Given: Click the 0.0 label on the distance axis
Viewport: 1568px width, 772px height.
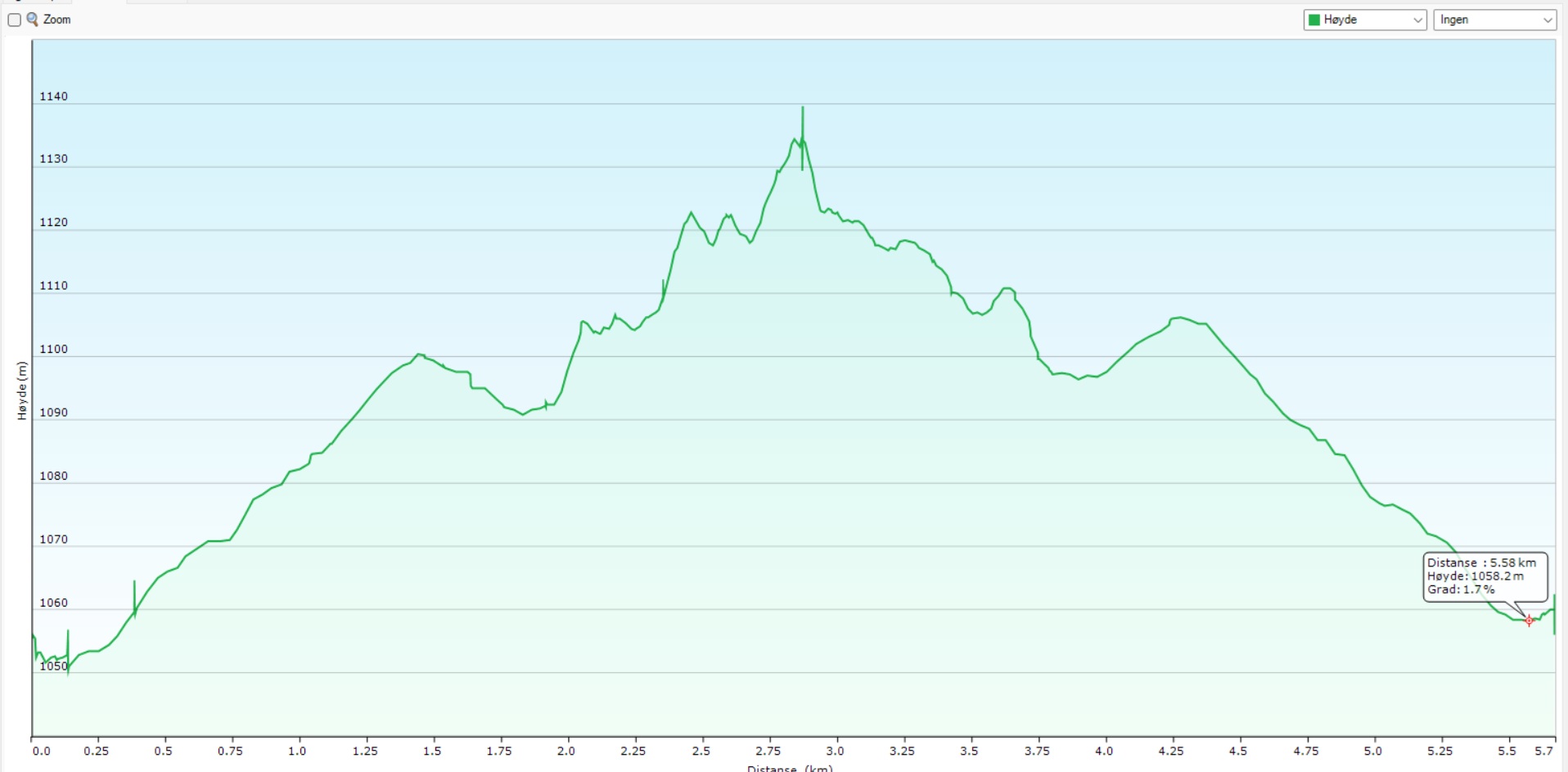Looking at the screenshot, I should 41,751.
